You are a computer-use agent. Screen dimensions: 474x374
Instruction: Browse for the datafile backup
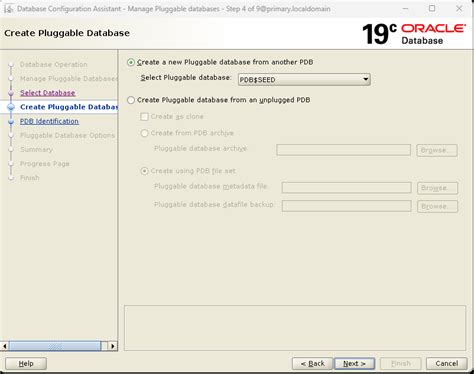pos(437,206)
